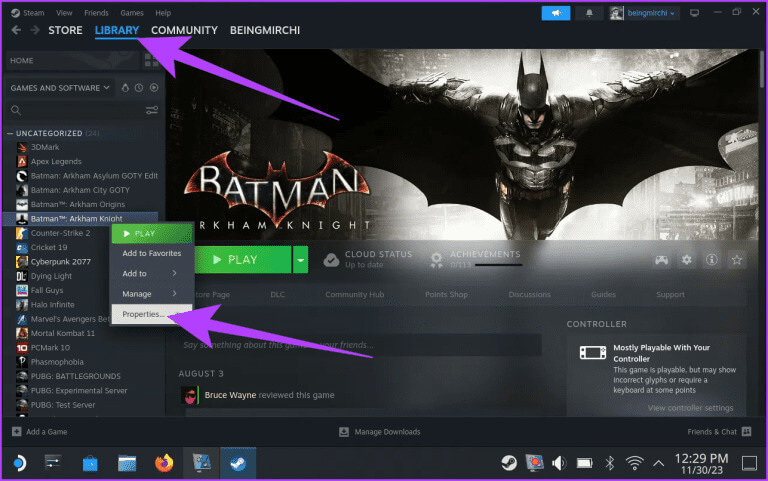
Task: Select Apex Legends in the game list
Action: [56, 161]
